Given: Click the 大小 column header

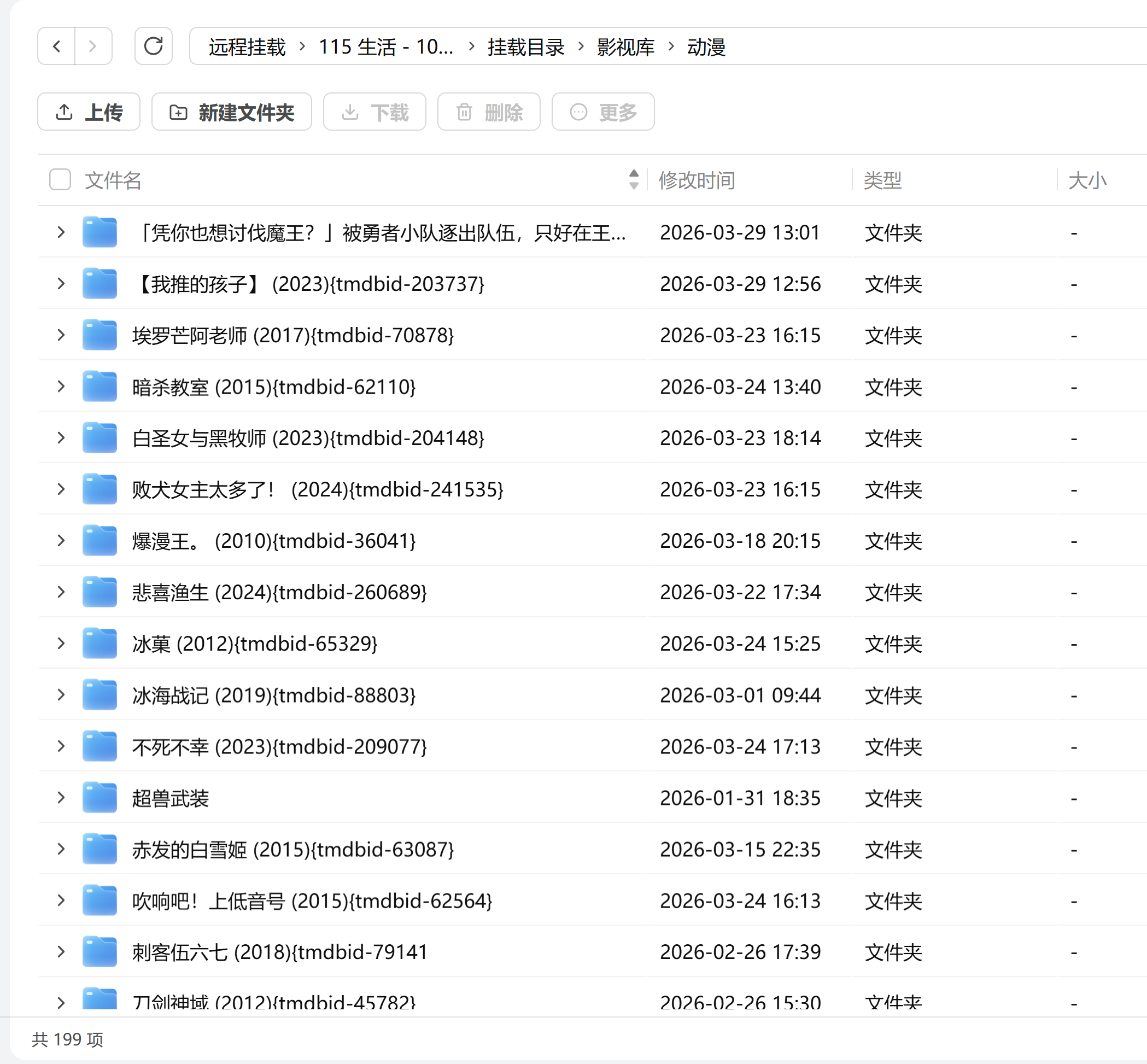Looking at the screenshot, I should click(1088, 180).
